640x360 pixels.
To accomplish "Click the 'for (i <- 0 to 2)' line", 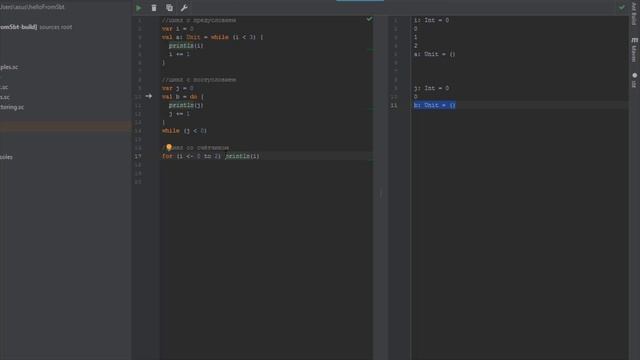I will (210, 156).
